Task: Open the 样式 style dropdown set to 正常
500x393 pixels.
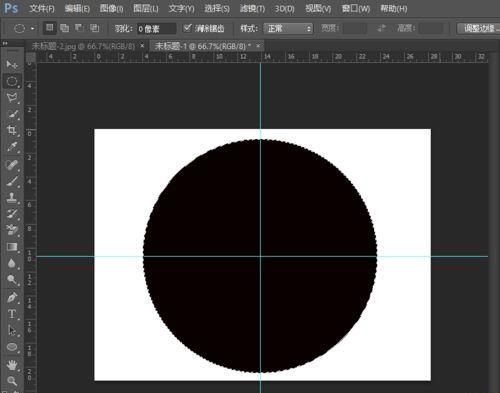Action: pos(288,29)
